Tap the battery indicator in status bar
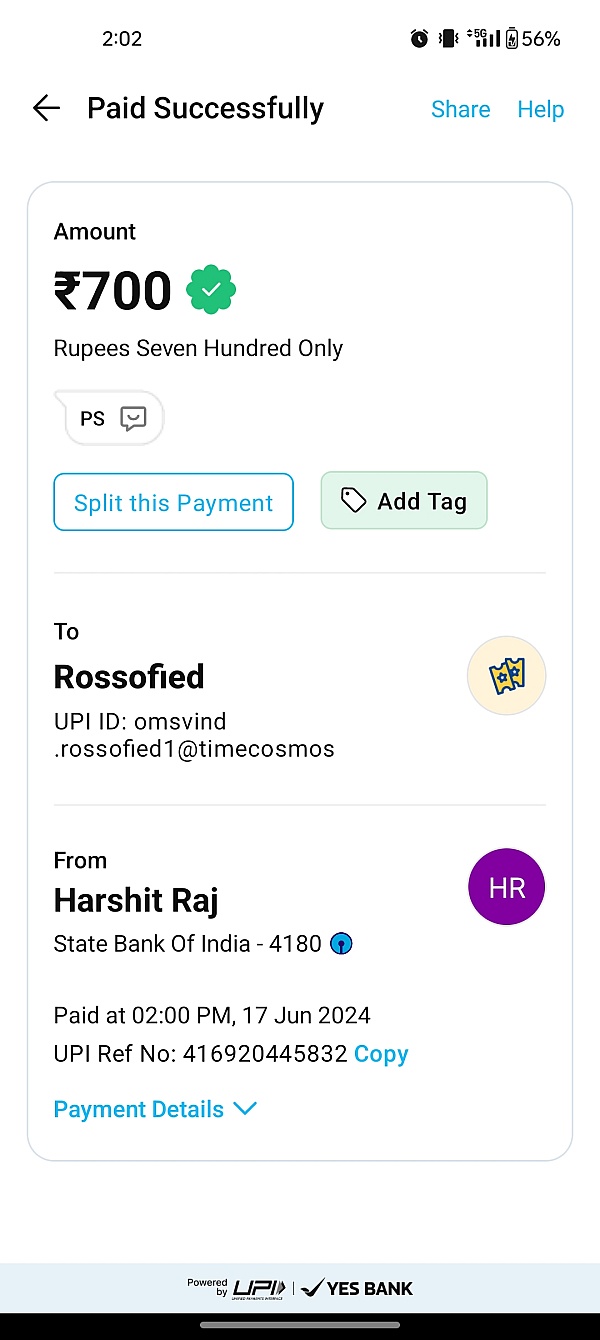The width and height of the screenshot is (600, 1340). click(512, 39)
